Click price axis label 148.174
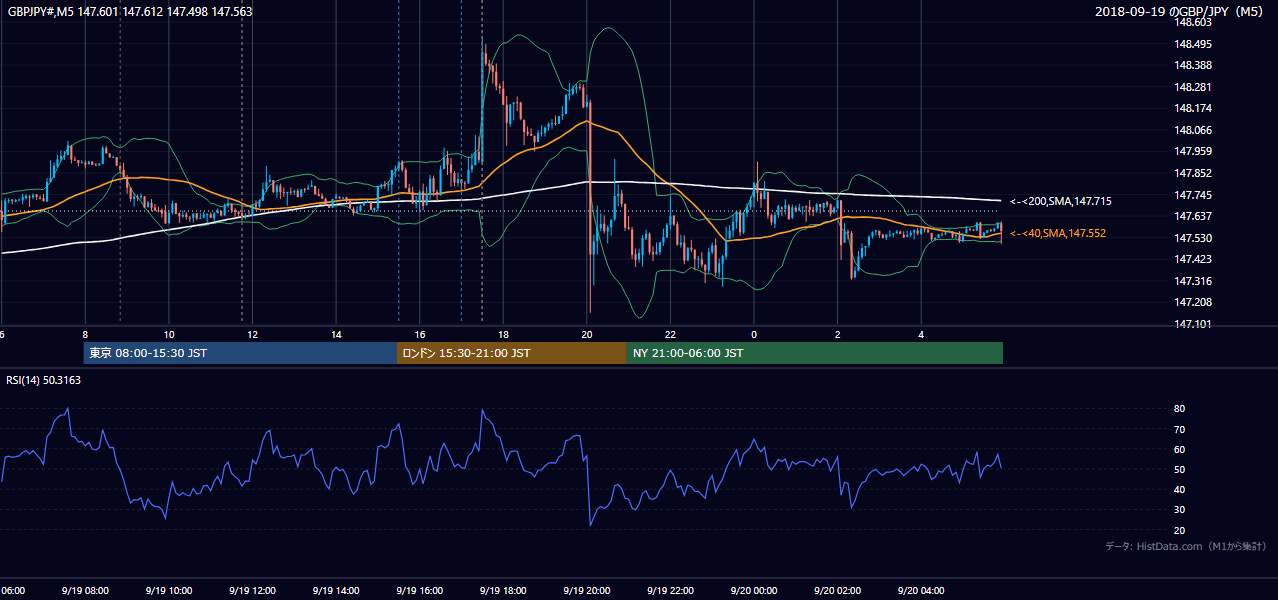1278x600 pixels. click(x=1192, y=108)
